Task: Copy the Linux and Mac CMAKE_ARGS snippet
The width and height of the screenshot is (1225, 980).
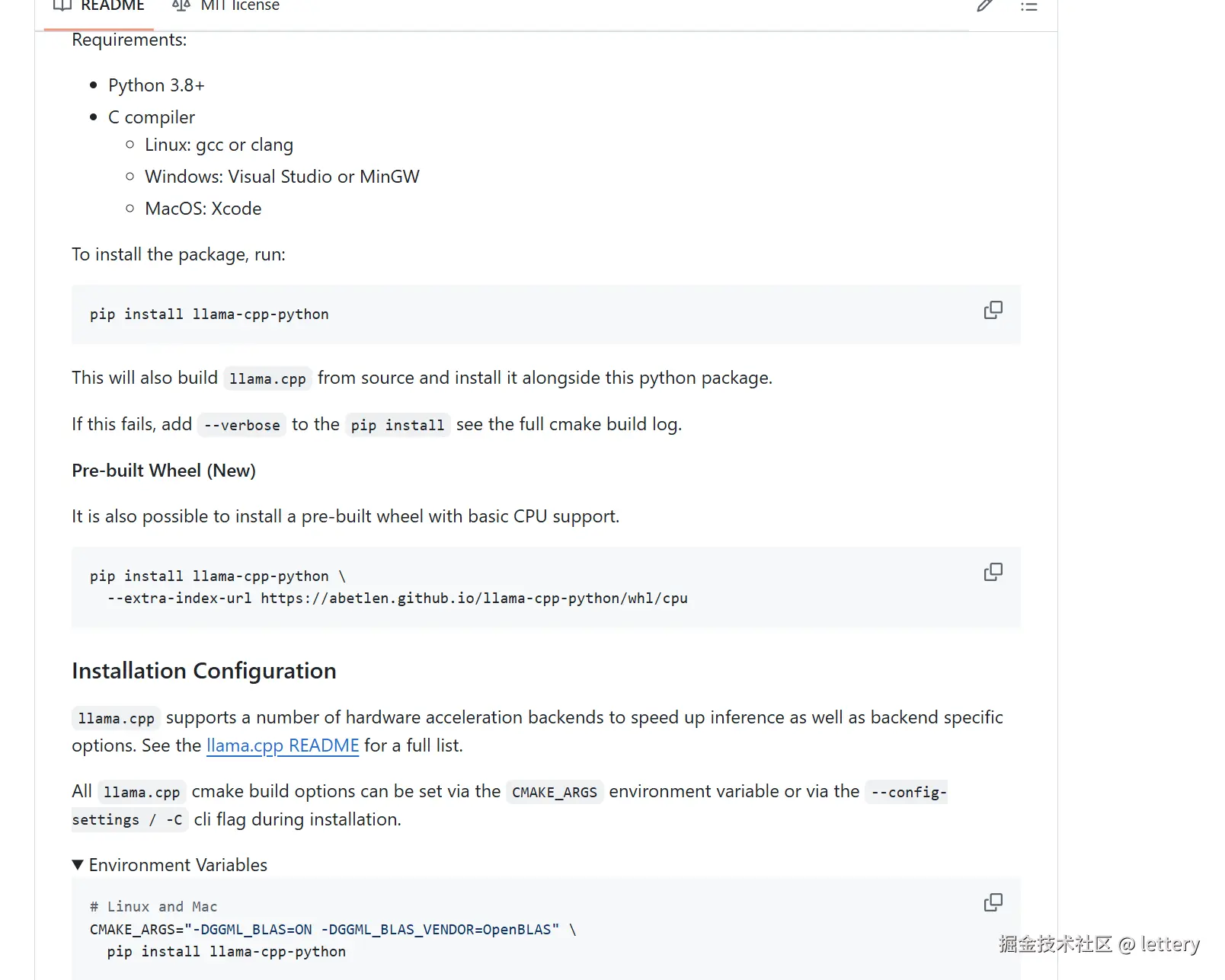Action: (993, 903)
